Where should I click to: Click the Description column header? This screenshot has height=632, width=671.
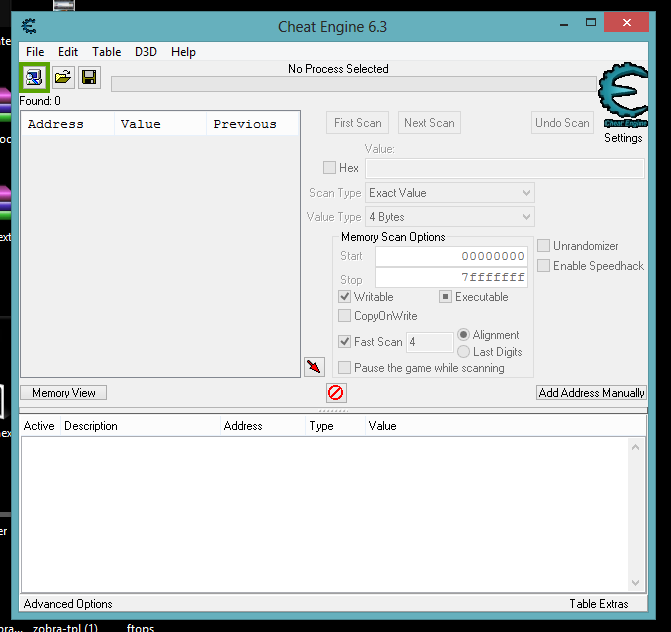pos(140,426)
